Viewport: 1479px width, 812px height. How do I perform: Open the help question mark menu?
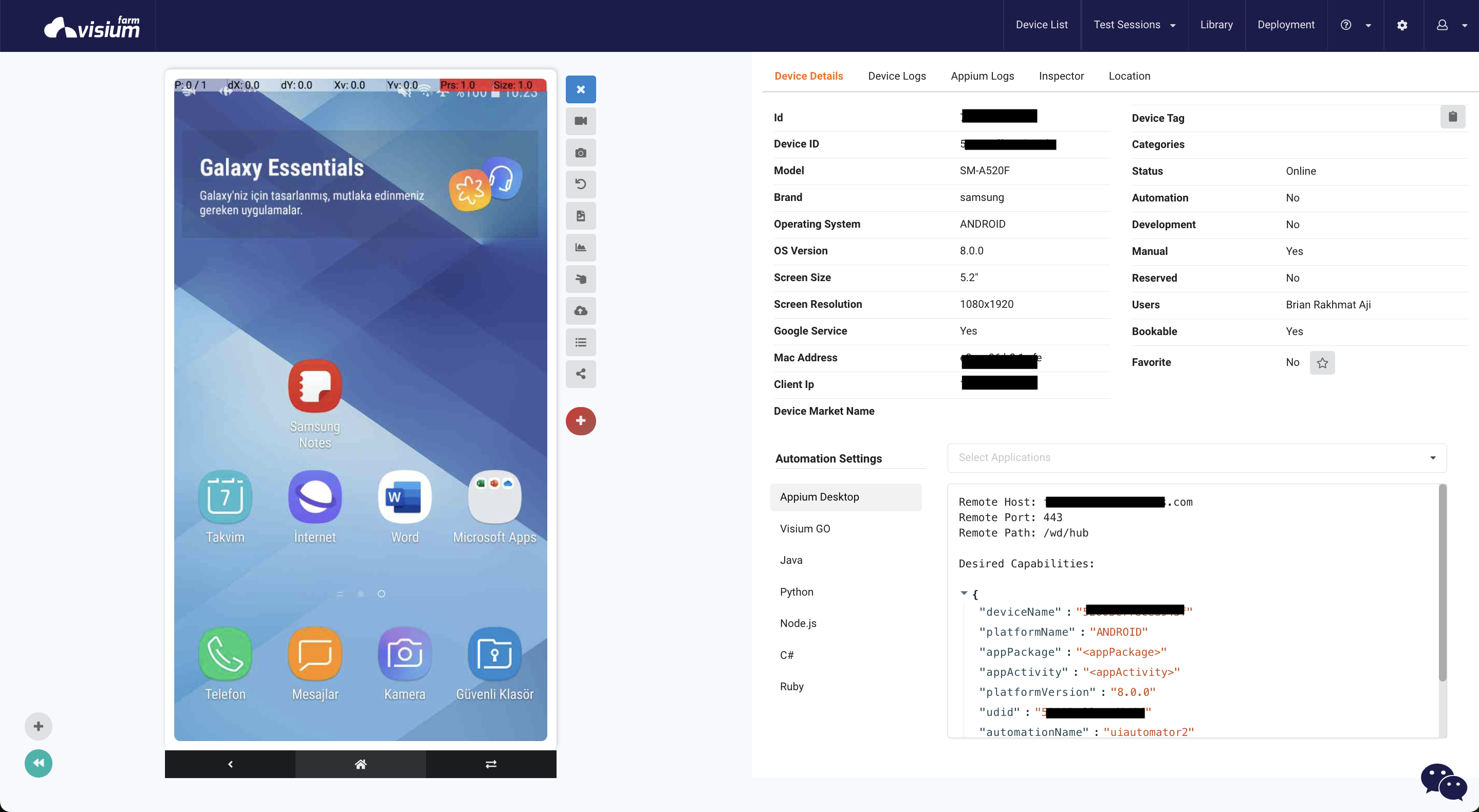point(1356,25)
